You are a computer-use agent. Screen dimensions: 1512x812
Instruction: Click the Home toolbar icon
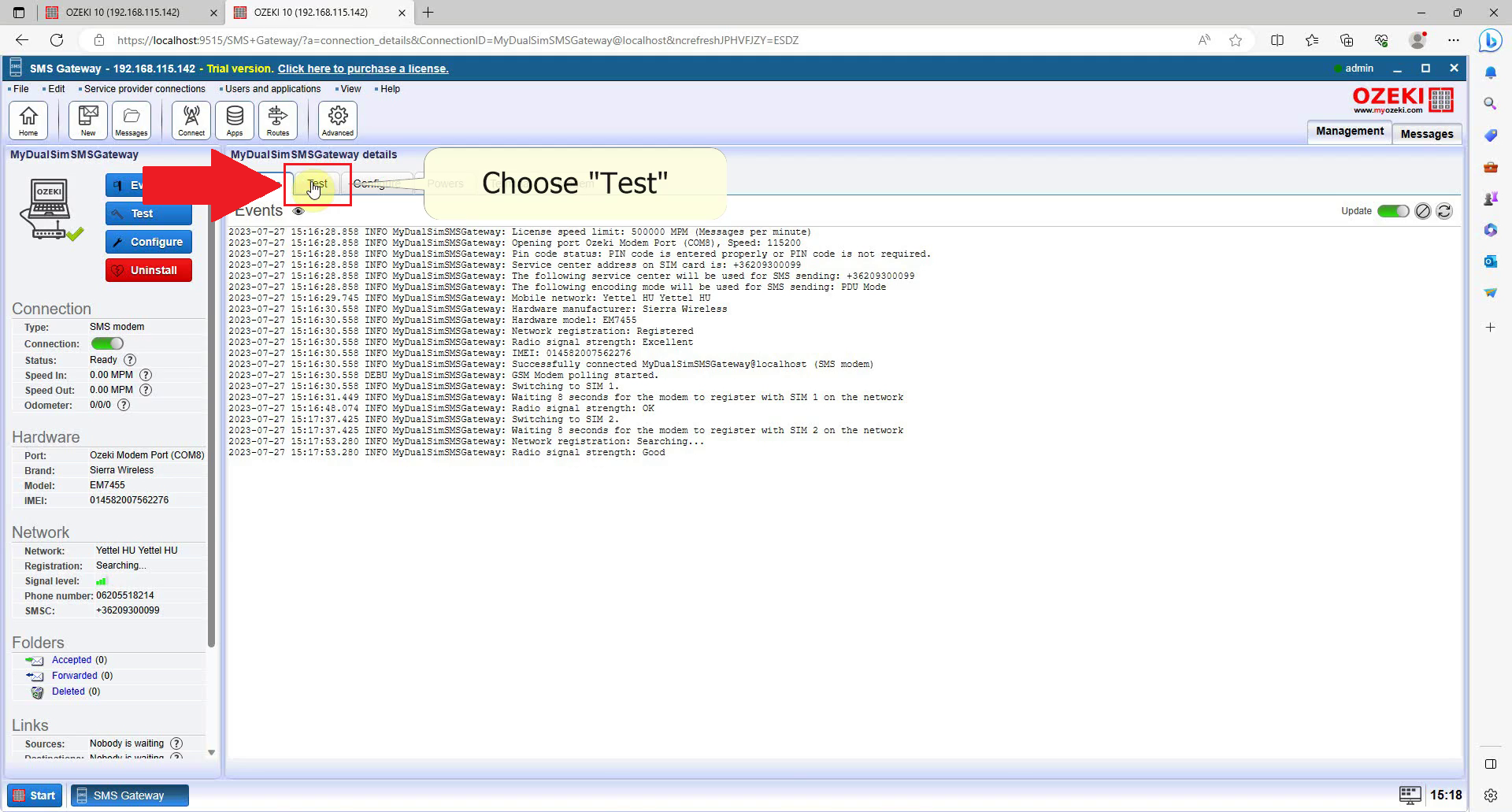pos(28,120)
